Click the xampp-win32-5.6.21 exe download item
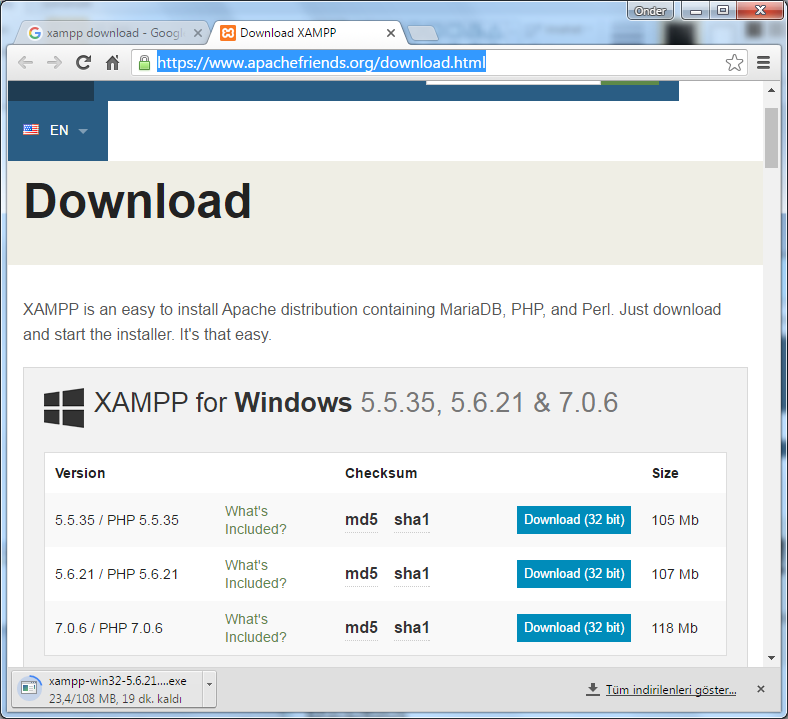This screenshot has width=788, height=719. 108,689
